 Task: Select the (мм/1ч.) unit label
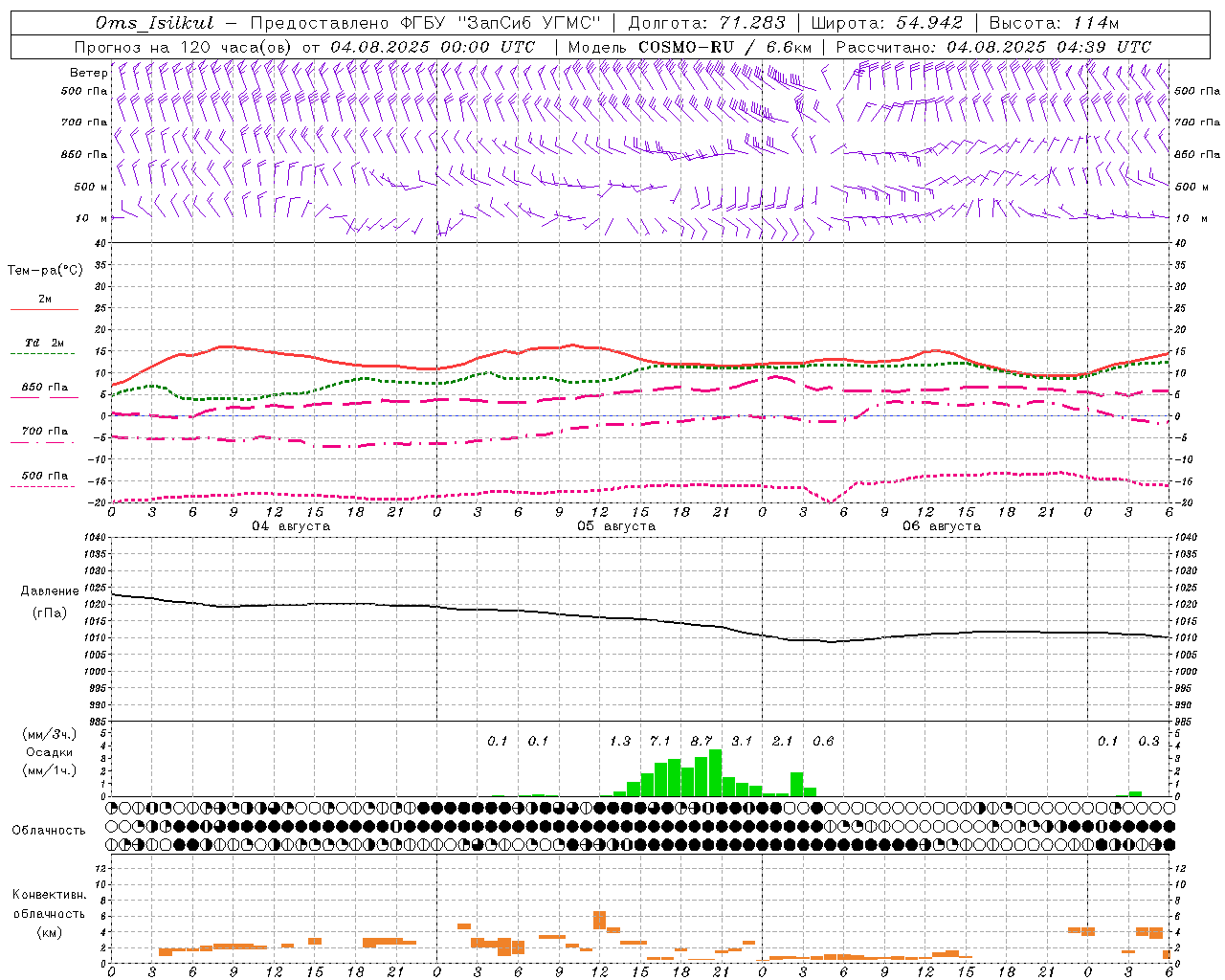tap(50, 770)
